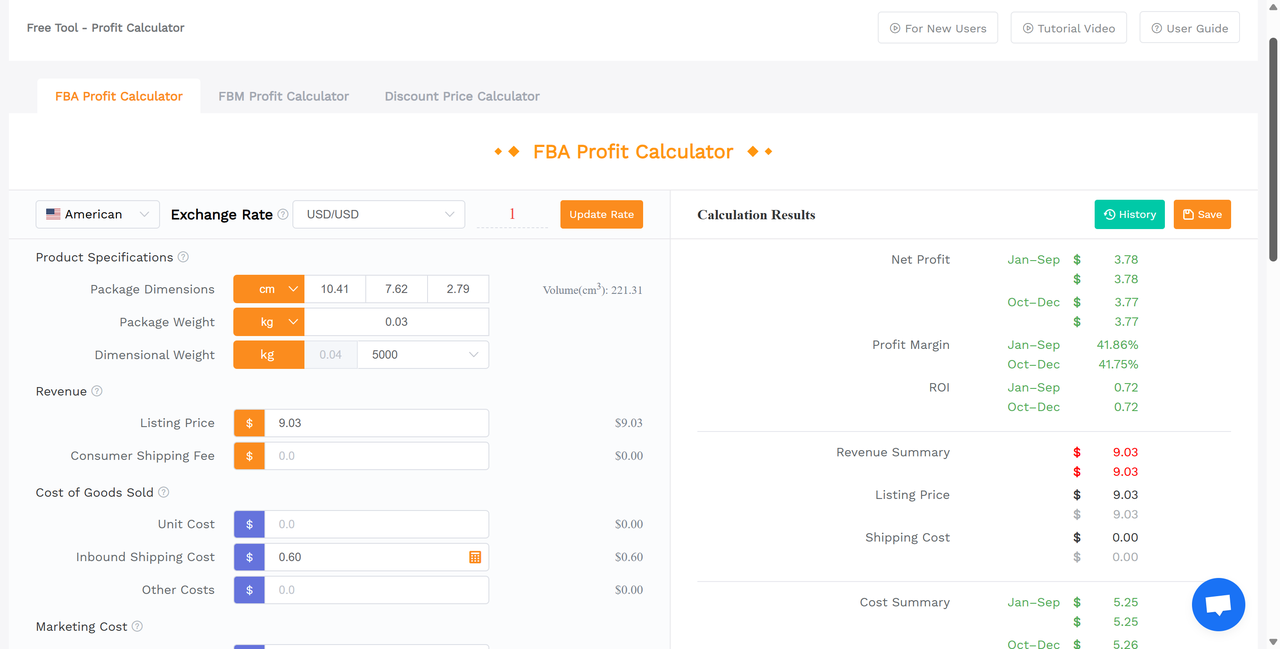Viewport: 1280px width, 649px height.
Task: Click the Cost of Goods Sold help icon
Action: click(163, 492)
